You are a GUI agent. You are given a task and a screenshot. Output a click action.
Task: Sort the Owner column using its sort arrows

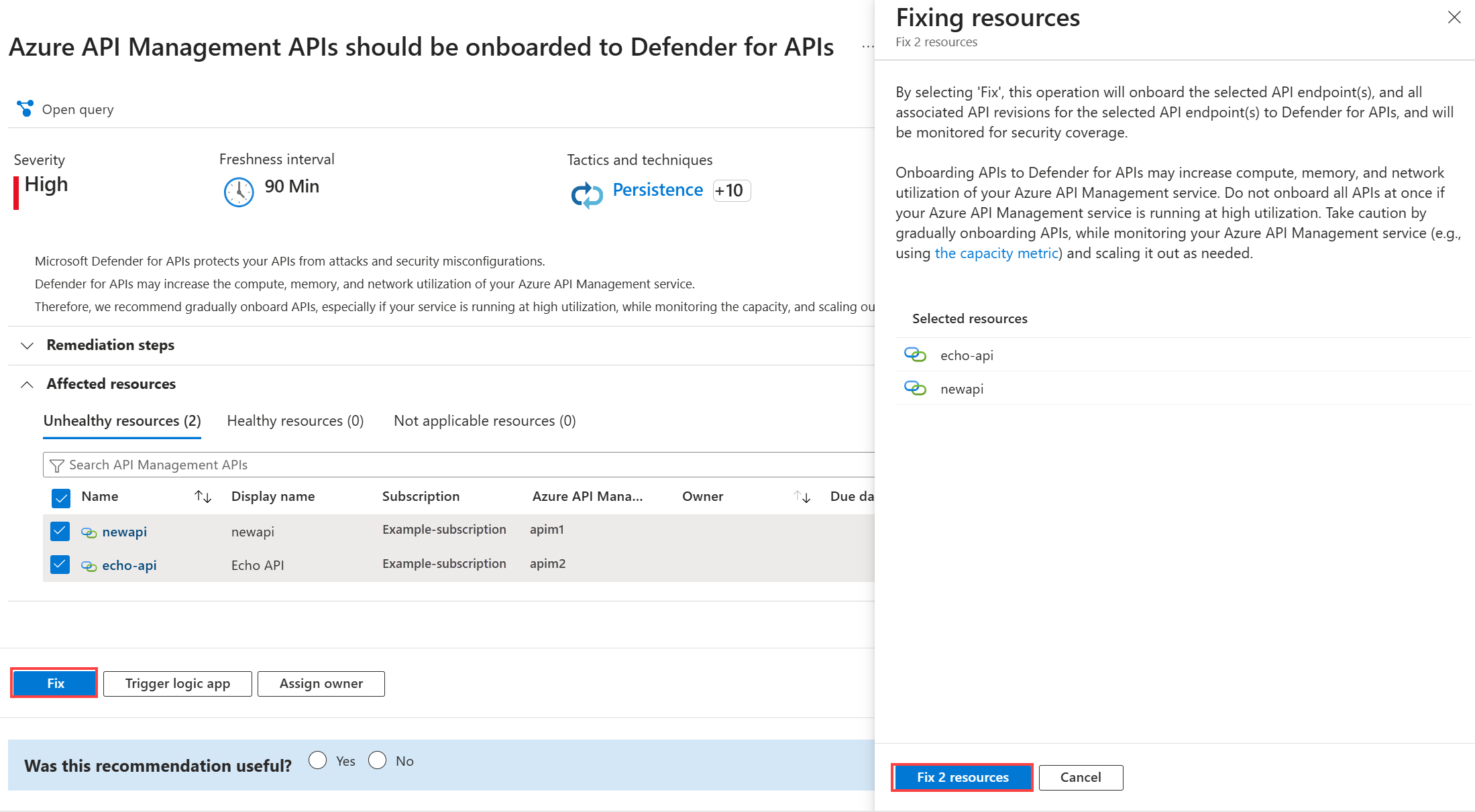(802, 496)
